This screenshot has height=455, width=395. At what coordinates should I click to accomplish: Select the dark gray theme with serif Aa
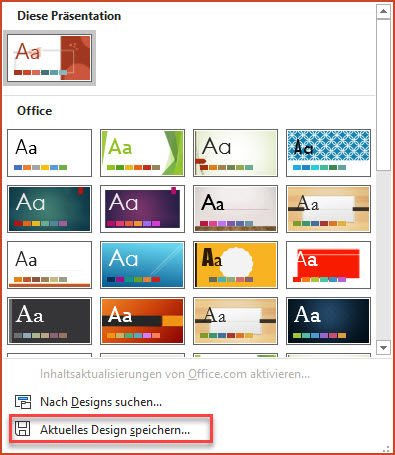click(49, 321)
